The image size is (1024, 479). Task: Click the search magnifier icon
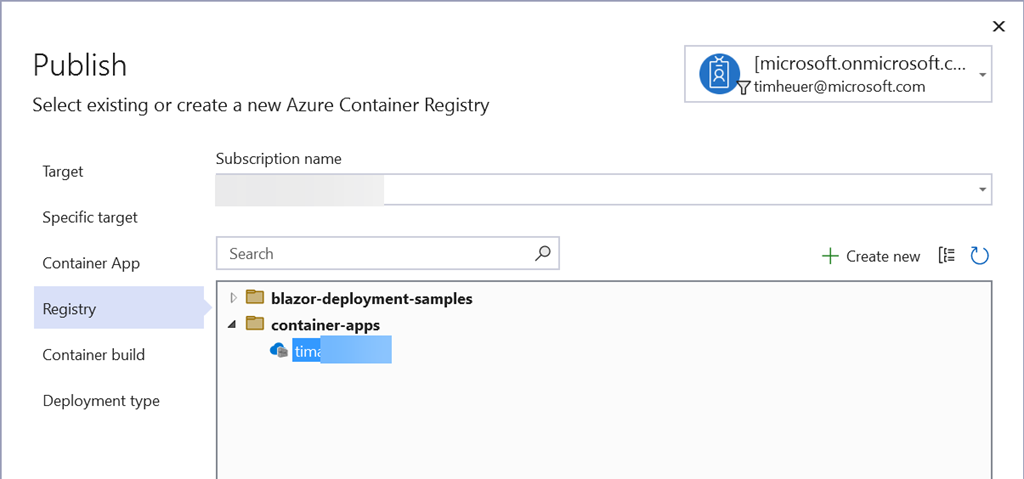click(543, 254)
